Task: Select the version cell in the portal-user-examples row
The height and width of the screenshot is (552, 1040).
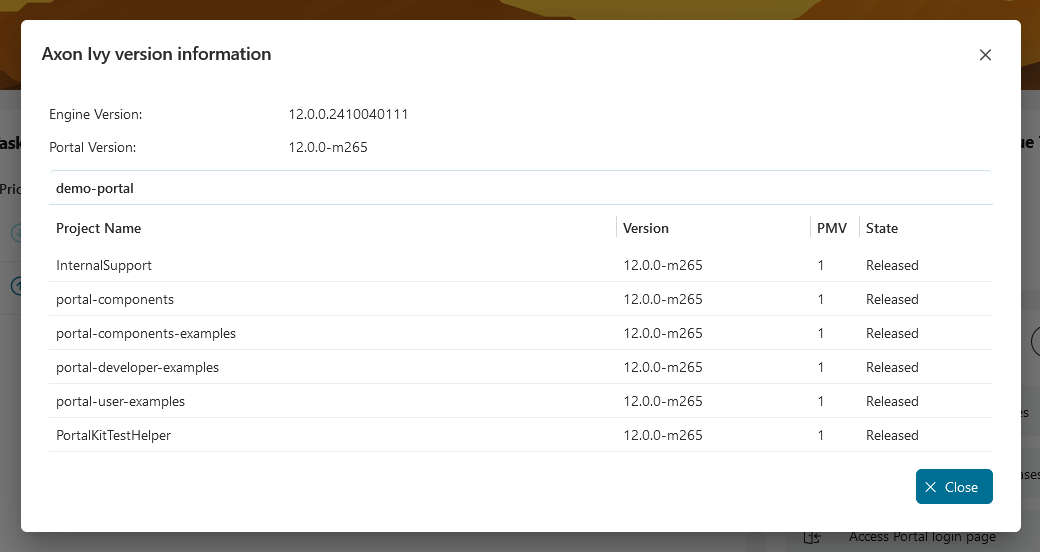Action: click(663, 401)
